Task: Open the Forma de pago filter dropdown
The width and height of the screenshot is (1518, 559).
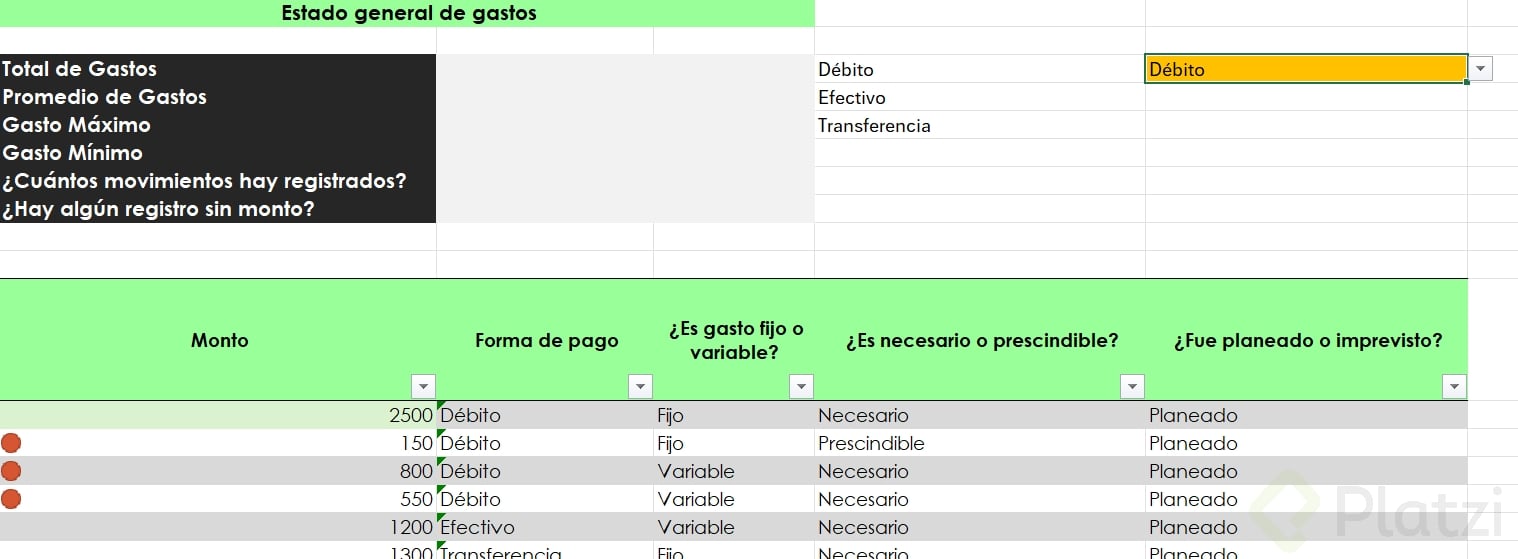Action: (x=641, y=387)
